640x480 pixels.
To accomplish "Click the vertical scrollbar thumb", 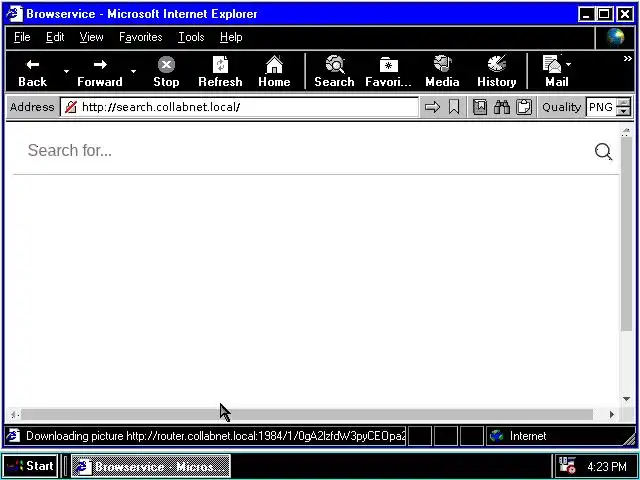I will pos(627,234).
